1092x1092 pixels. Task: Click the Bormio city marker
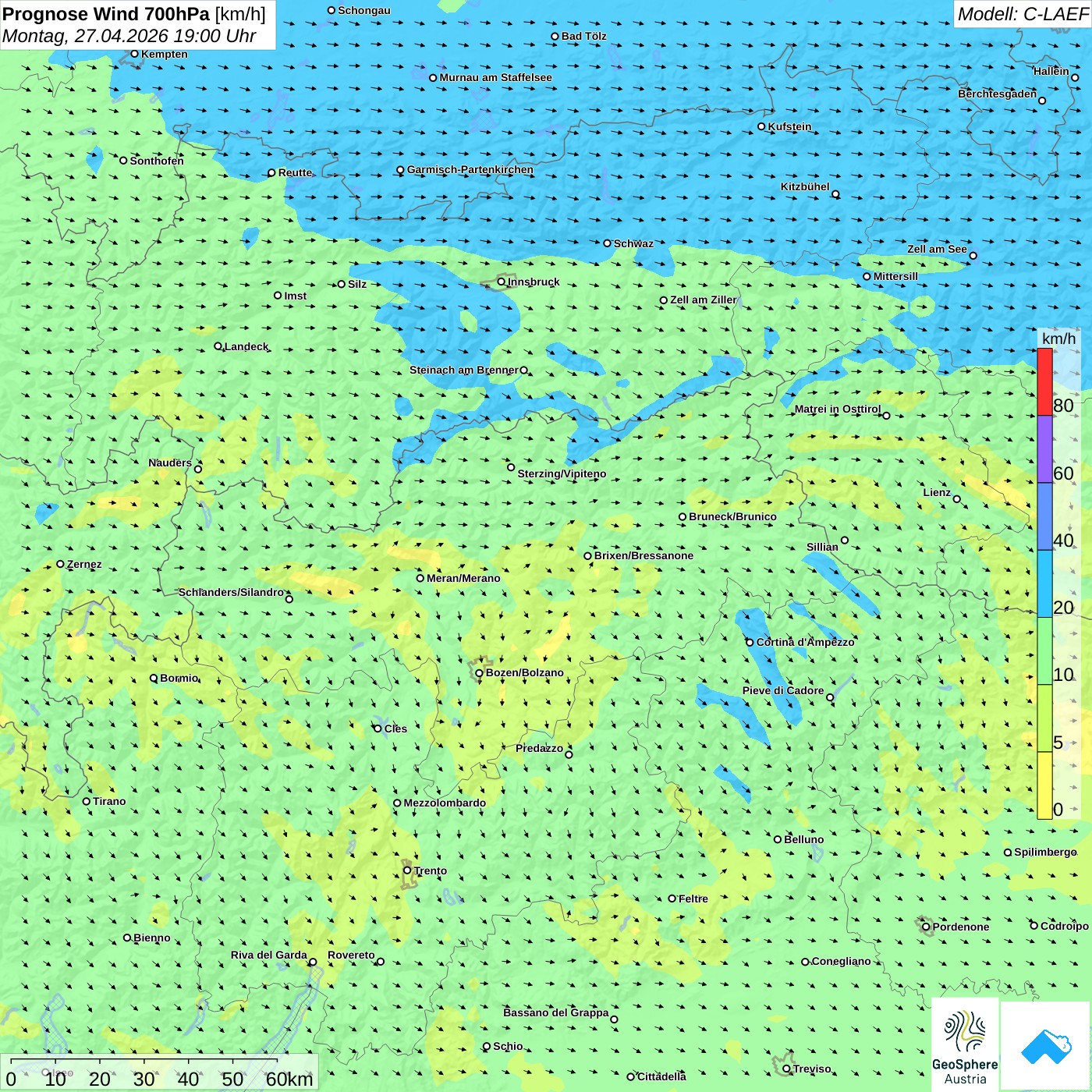pyautogui.click(x=154, y=678)
